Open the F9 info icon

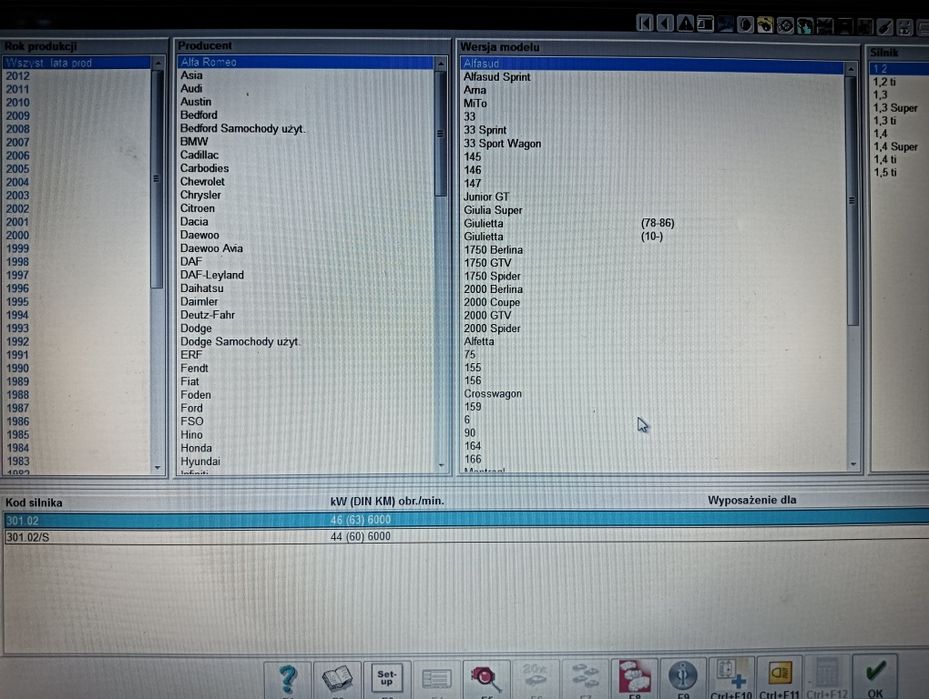pyautogui.click(x=683, y=679)
